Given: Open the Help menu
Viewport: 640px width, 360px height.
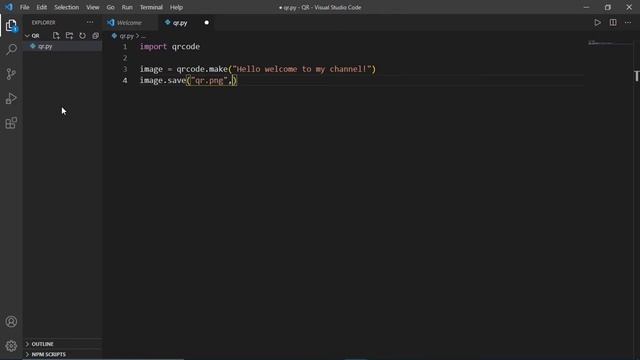Looking at the screenshot, I should [176, 7].
